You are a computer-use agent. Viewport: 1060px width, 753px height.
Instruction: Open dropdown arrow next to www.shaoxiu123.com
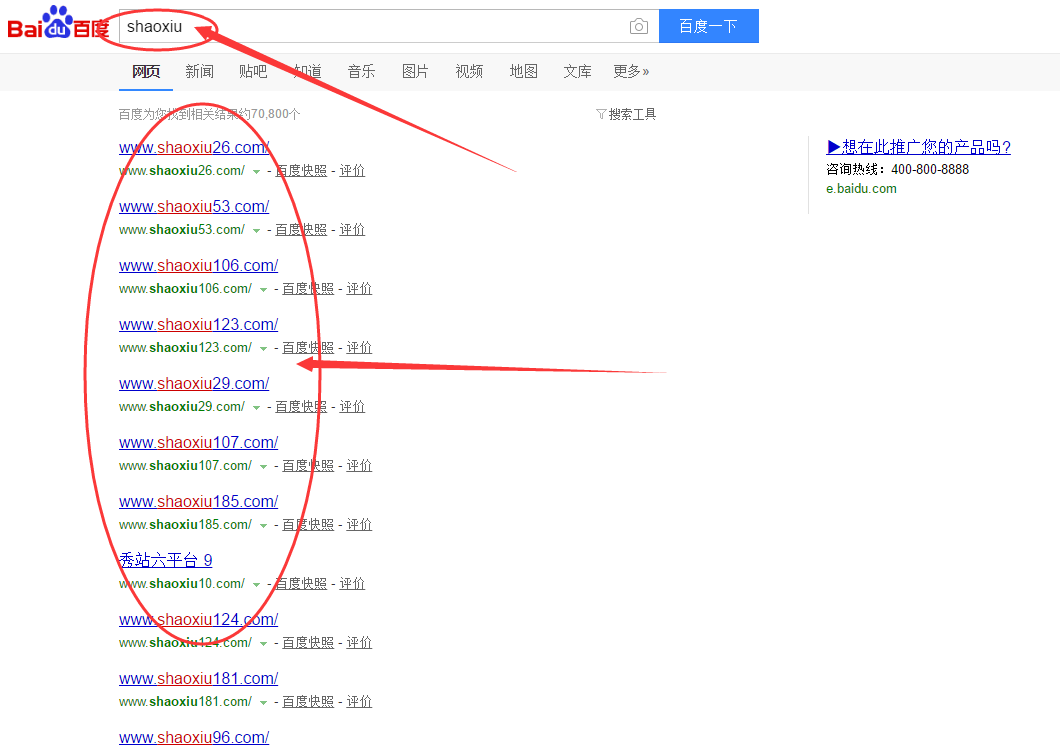(264, 349)
